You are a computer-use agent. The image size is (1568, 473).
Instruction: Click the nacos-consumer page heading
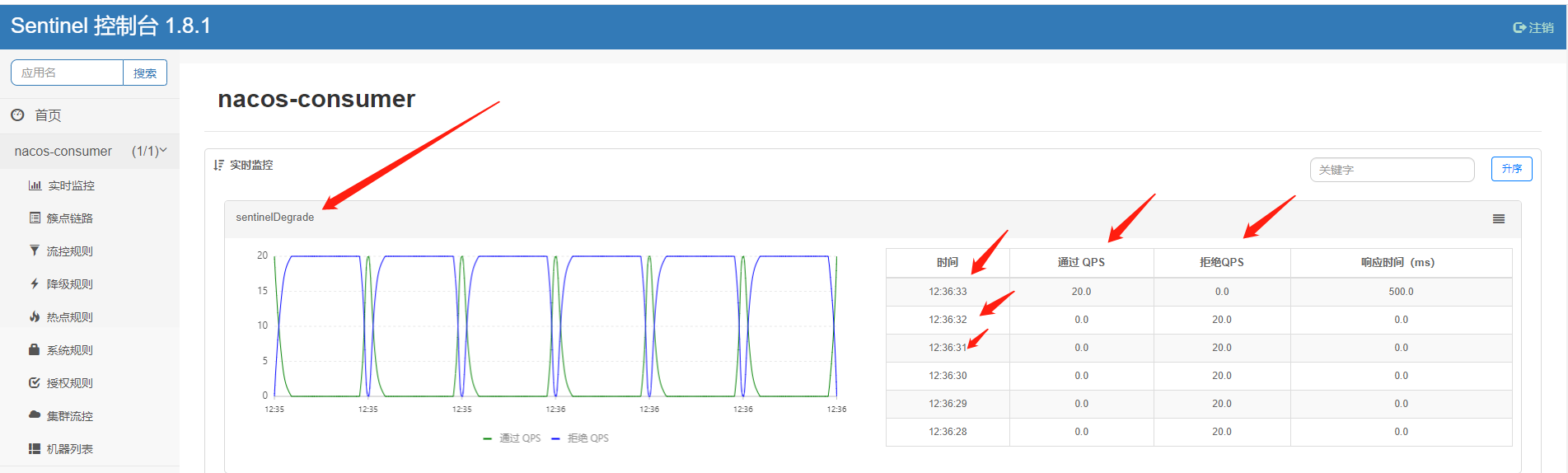coord(316,99)
